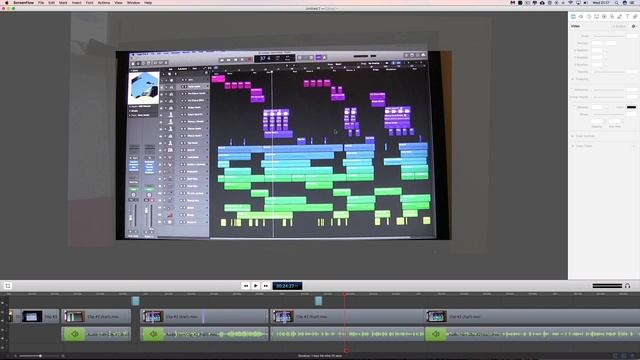Open the Media Library inspector tab
The width and height of the screenshot is (640, 360).
coord(636,17)
